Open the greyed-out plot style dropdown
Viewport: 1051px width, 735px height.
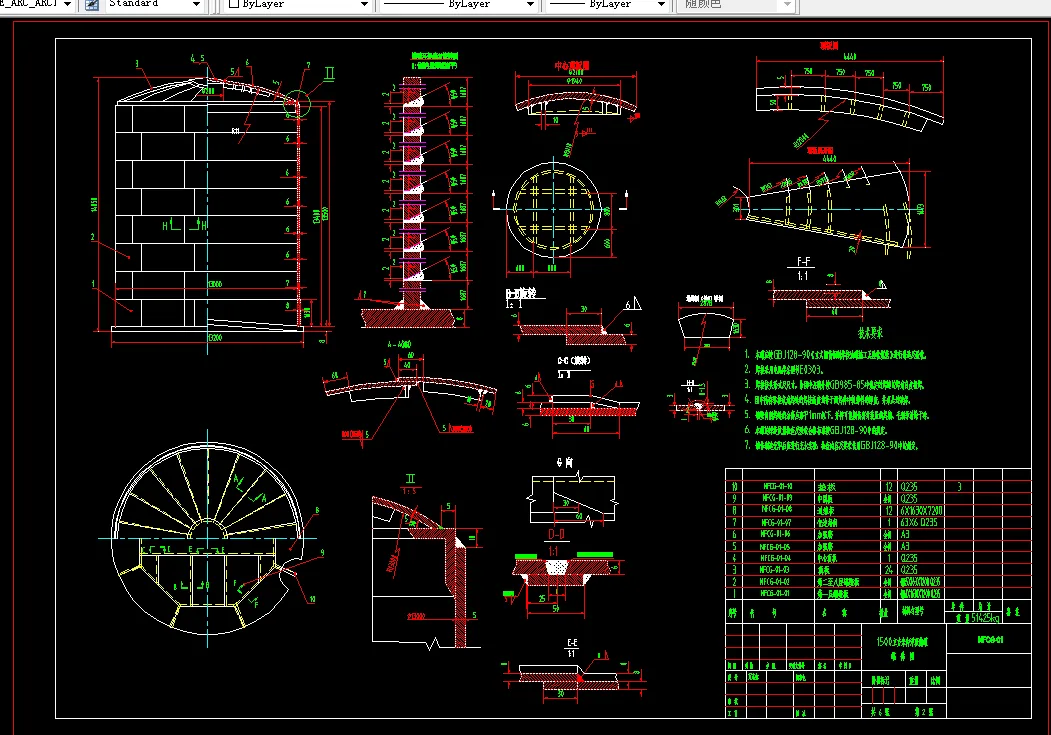[788, 4]
